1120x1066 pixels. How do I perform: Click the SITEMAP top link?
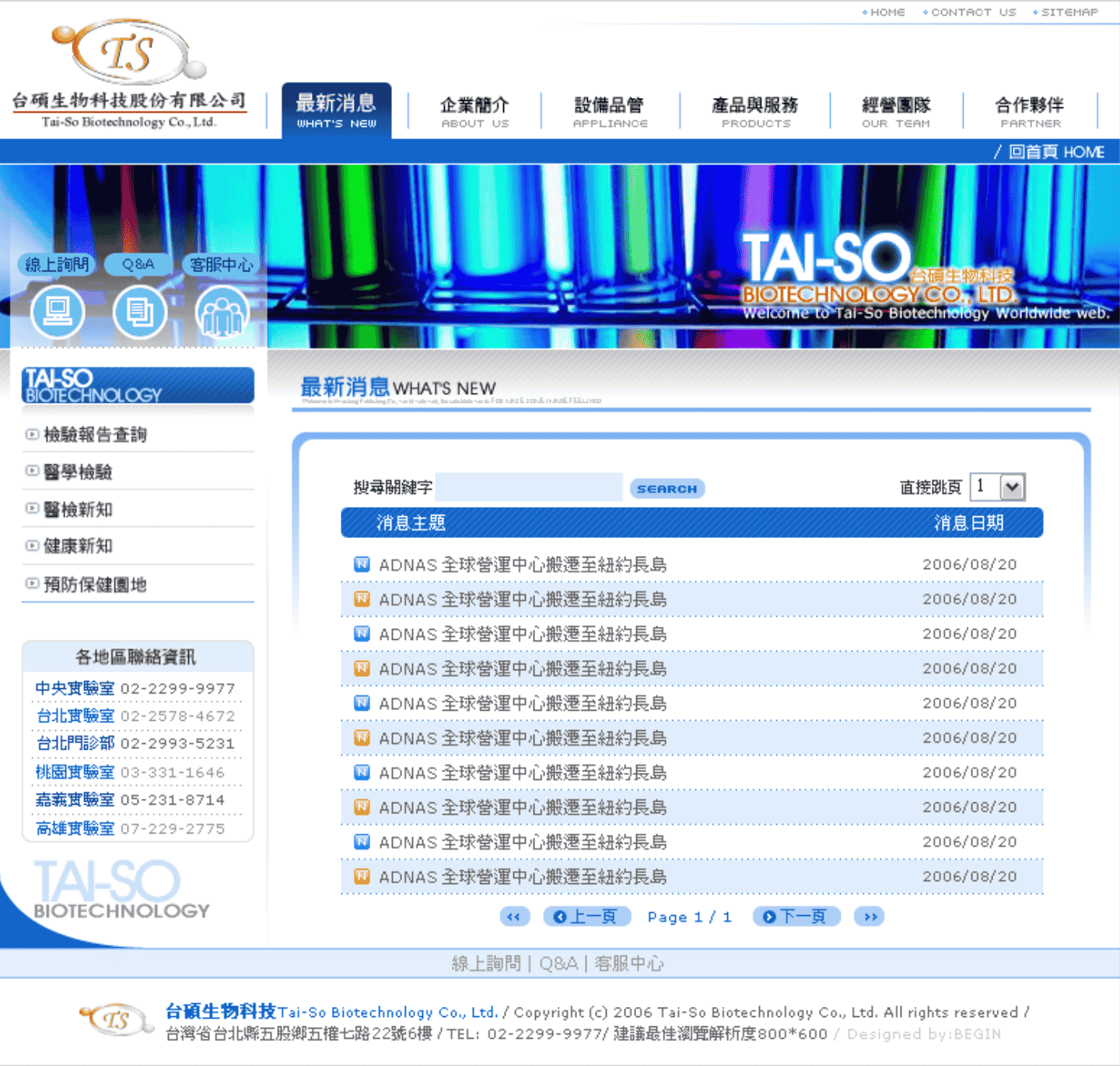coord(1066,12)
